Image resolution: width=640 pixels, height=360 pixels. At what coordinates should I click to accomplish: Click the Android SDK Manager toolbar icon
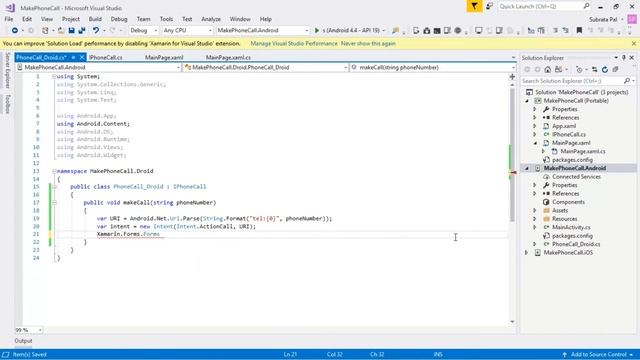click(x=427, y=31)
